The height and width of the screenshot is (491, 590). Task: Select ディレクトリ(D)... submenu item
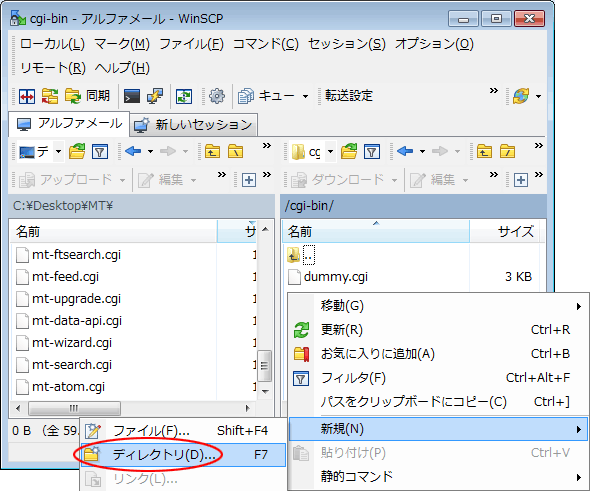point(184,455)
